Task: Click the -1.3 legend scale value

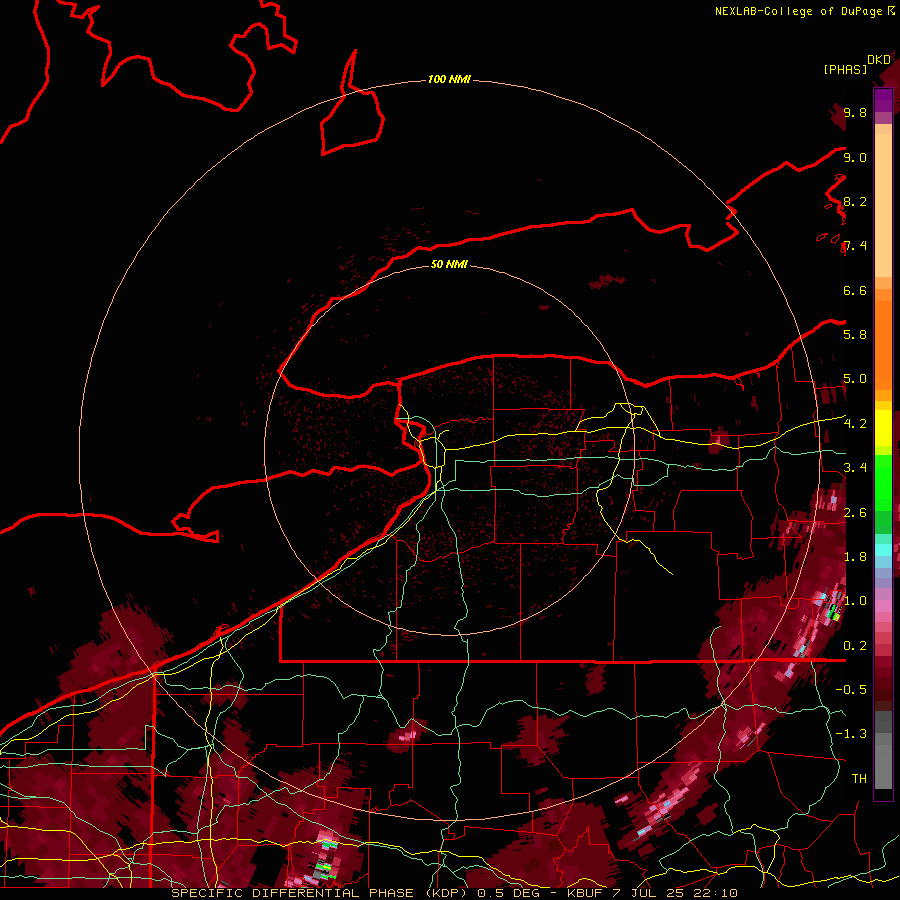Action: coord(852,734)
